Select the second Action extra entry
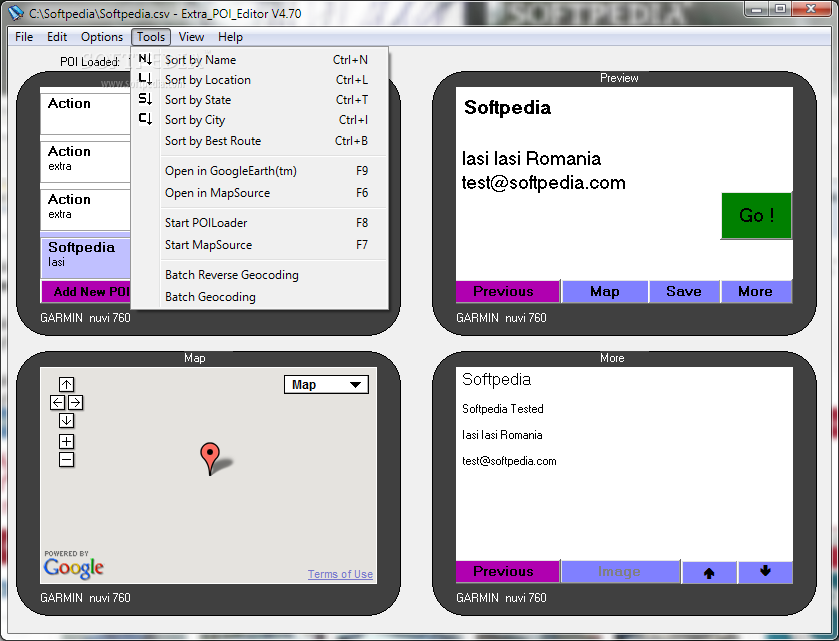Image resolution: width=839 pixels, height=641 pixels. coord(86,162)
